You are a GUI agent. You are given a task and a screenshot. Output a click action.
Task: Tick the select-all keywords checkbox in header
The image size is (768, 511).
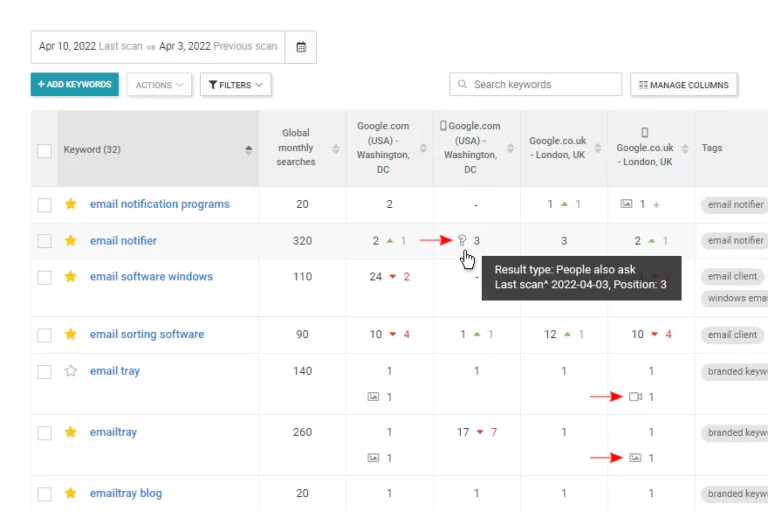(45, 150)
